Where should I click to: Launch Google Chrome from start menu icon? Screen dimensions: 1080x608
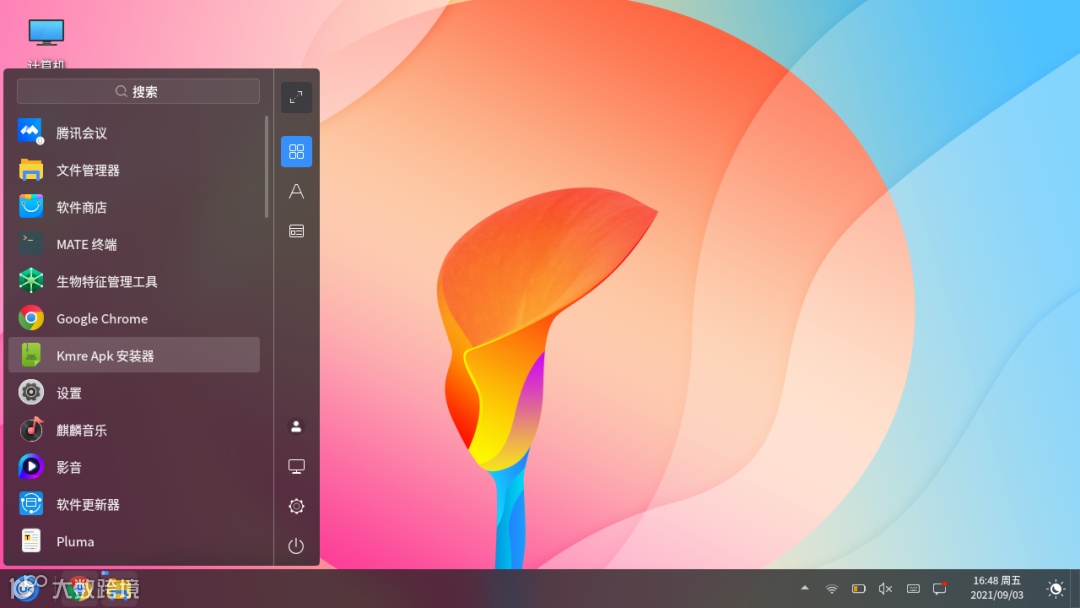(30, 318)
